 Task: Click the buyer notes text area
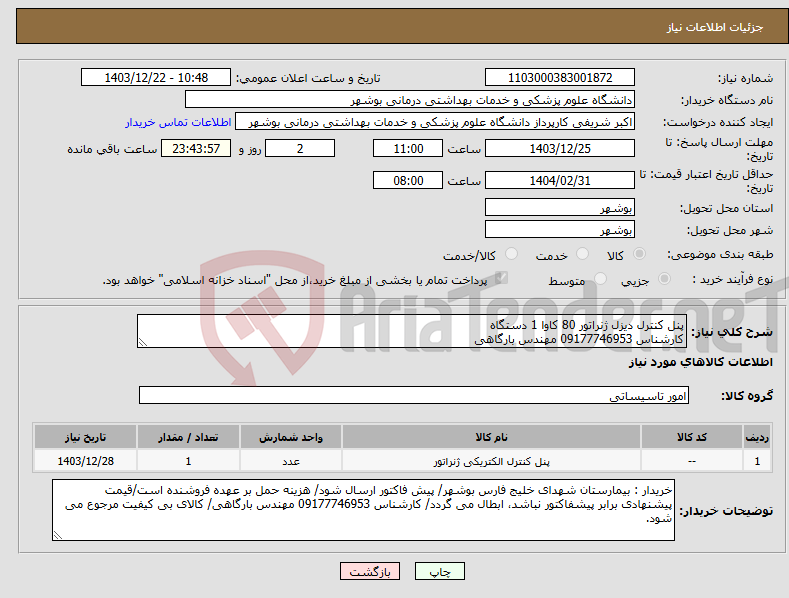click(363, 510)
